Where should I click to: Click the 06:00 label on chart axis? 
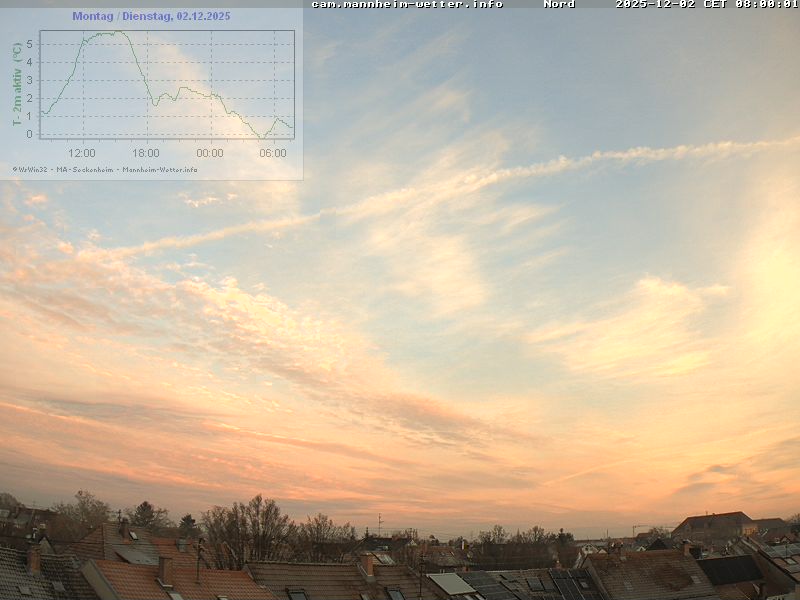click(273, 153)
